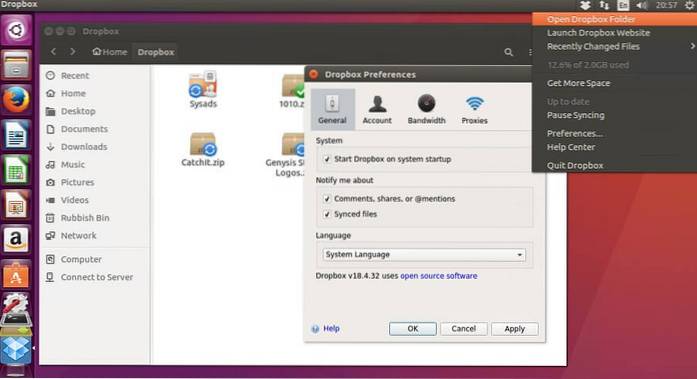
Task: Click Dropbox breadcrumb in Files path bar
Action: click(156, 52)
